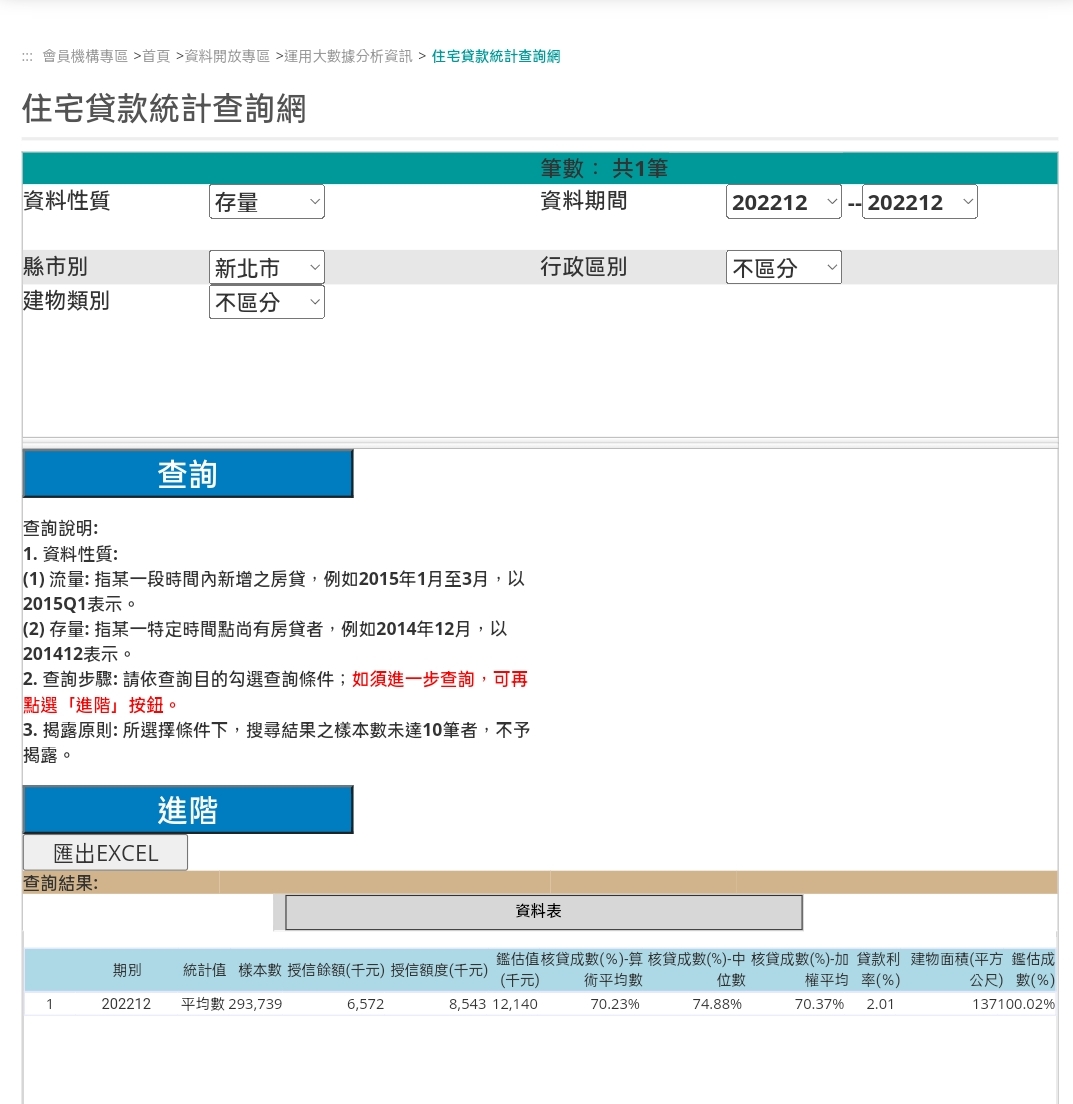Click the 70.23% cell
This screenshot has height=1104, width=1073.
(x=615, y=1004)
